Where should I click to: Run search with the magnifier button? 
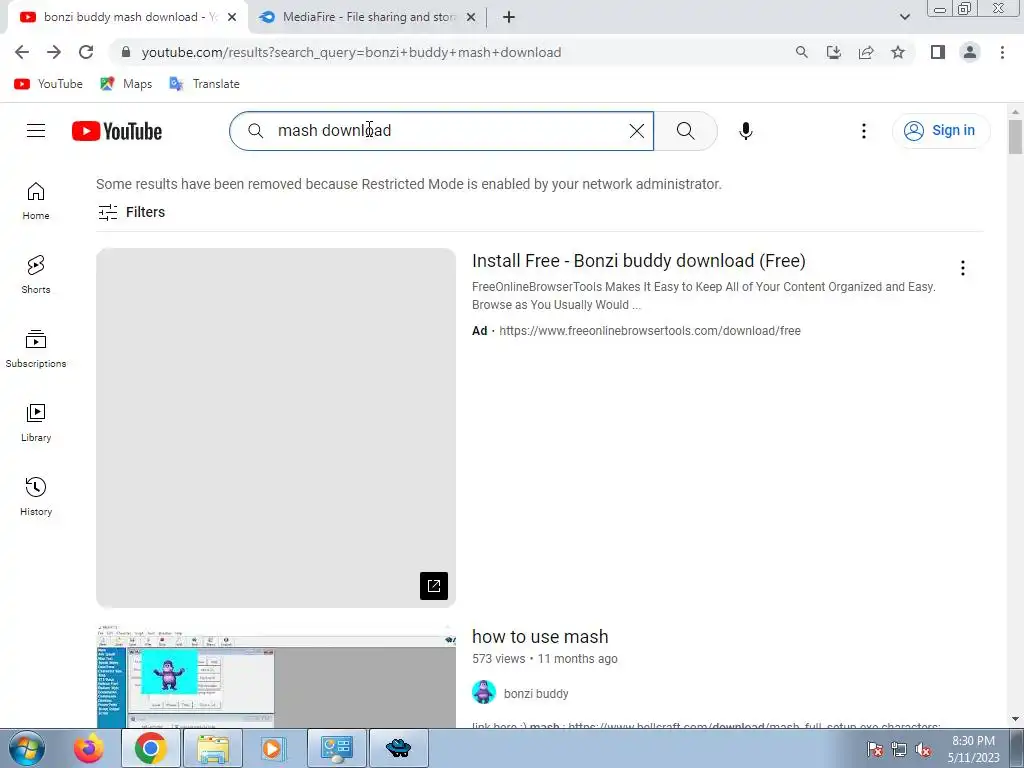686,131
